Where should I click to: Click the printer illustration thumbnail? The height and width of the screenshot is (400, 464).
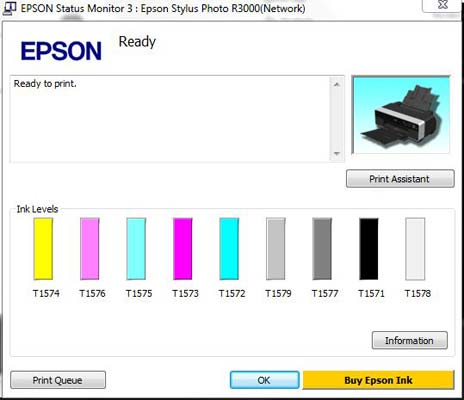[401, 115]
